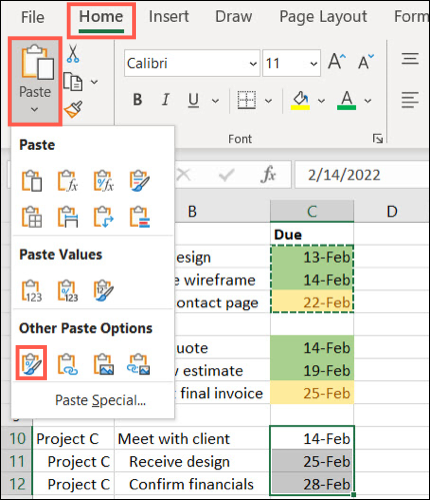Screen dimensions: 430x500
Task: Decrease the font size
Action: coord(366,62)
